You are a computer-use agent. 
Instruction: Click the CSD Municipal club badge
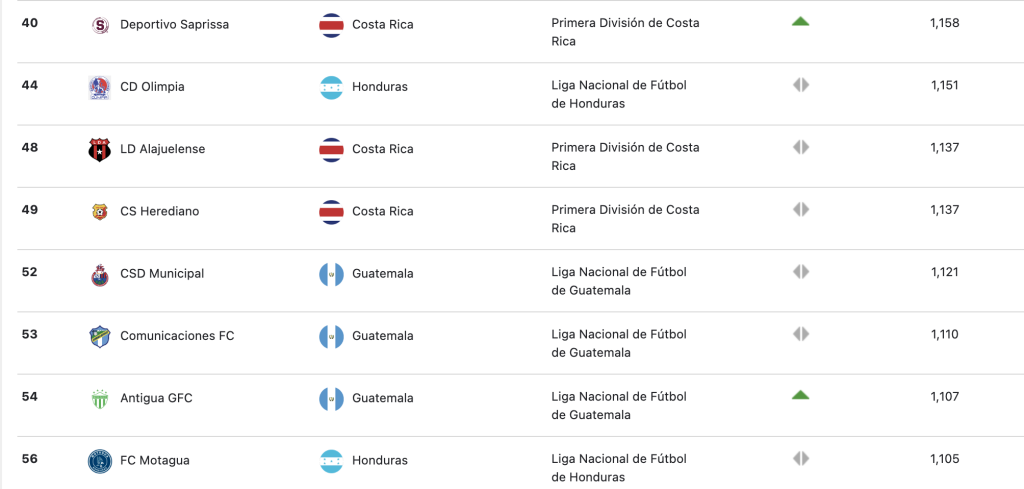(99, 275)
